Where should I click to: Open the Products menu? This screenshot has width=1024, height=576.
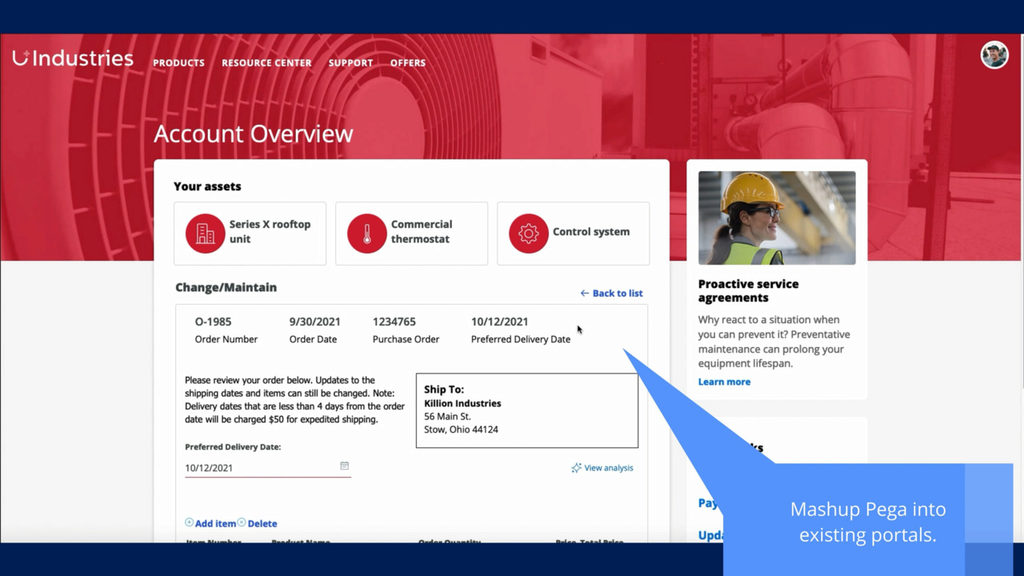pyautogui.click(x=178, y=63)
